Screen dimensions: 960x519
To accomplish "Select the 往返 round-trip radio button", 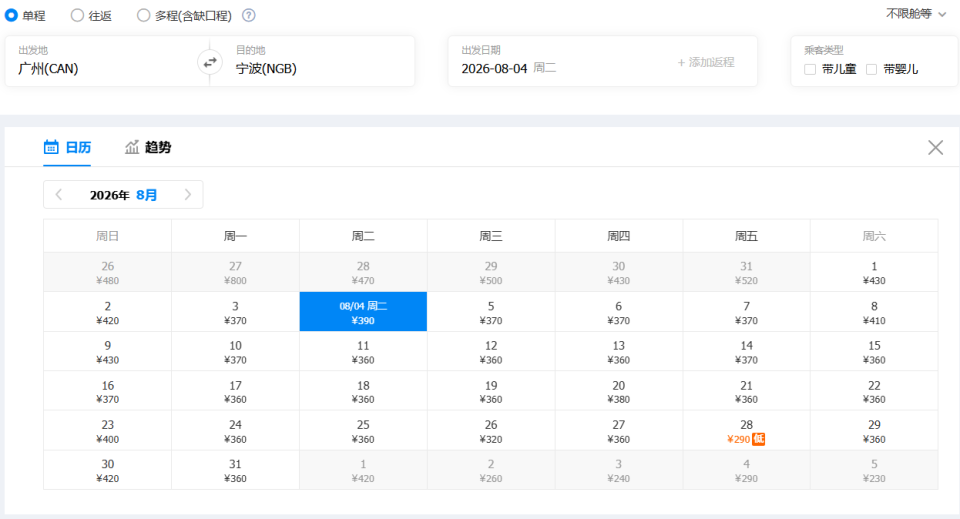I will pyautogui.click(x=77, y=15).
